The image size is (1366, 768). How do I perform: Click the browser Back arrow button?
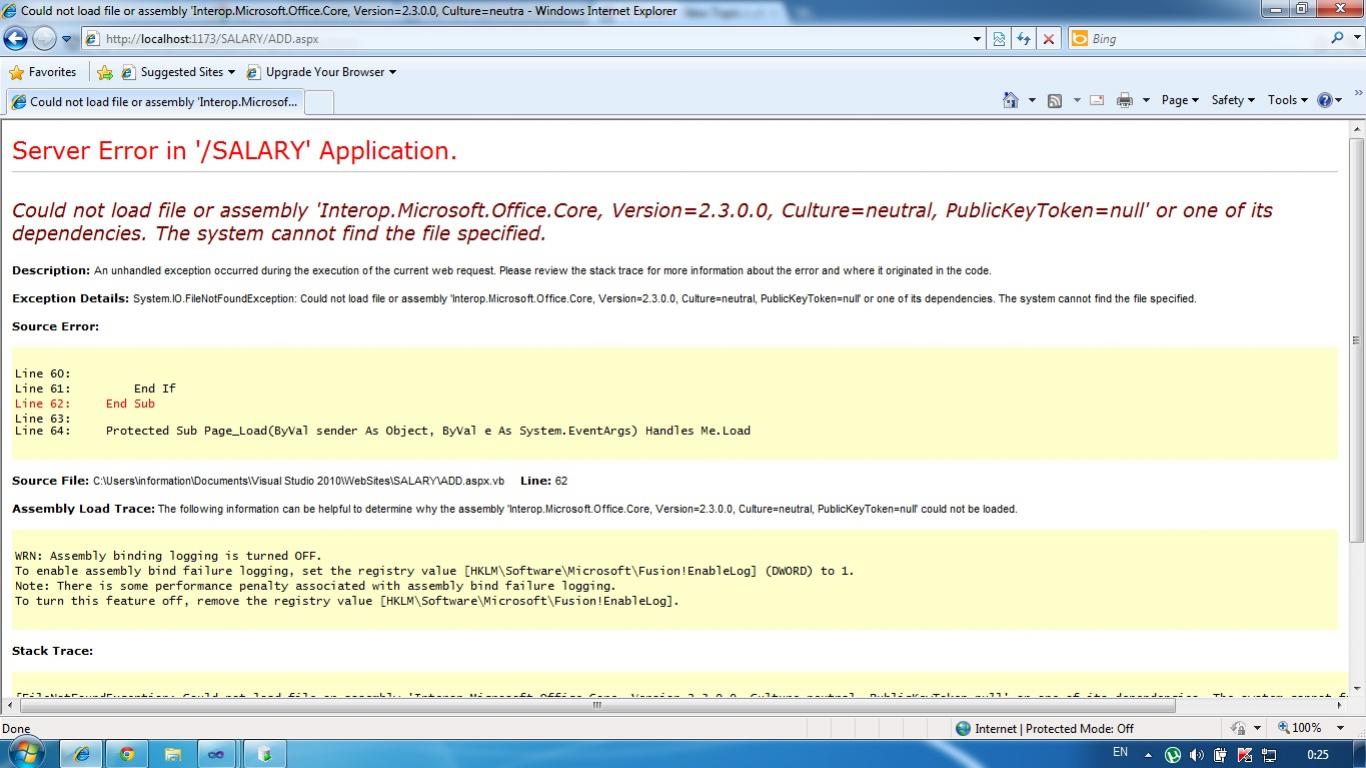16,39
